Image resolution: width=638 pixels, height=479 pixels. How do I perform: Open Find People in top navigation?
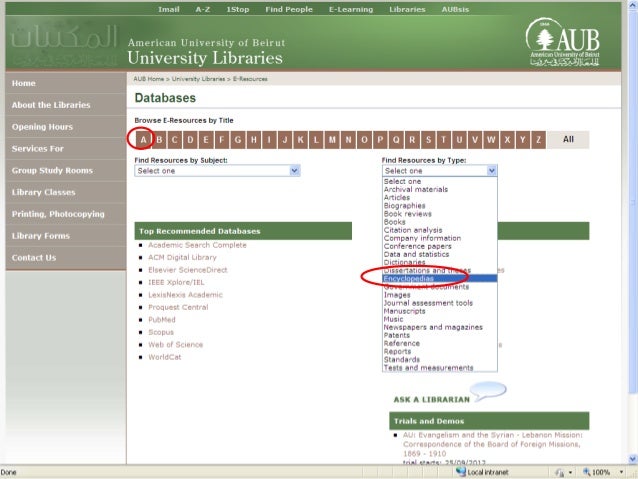(289, 9)
